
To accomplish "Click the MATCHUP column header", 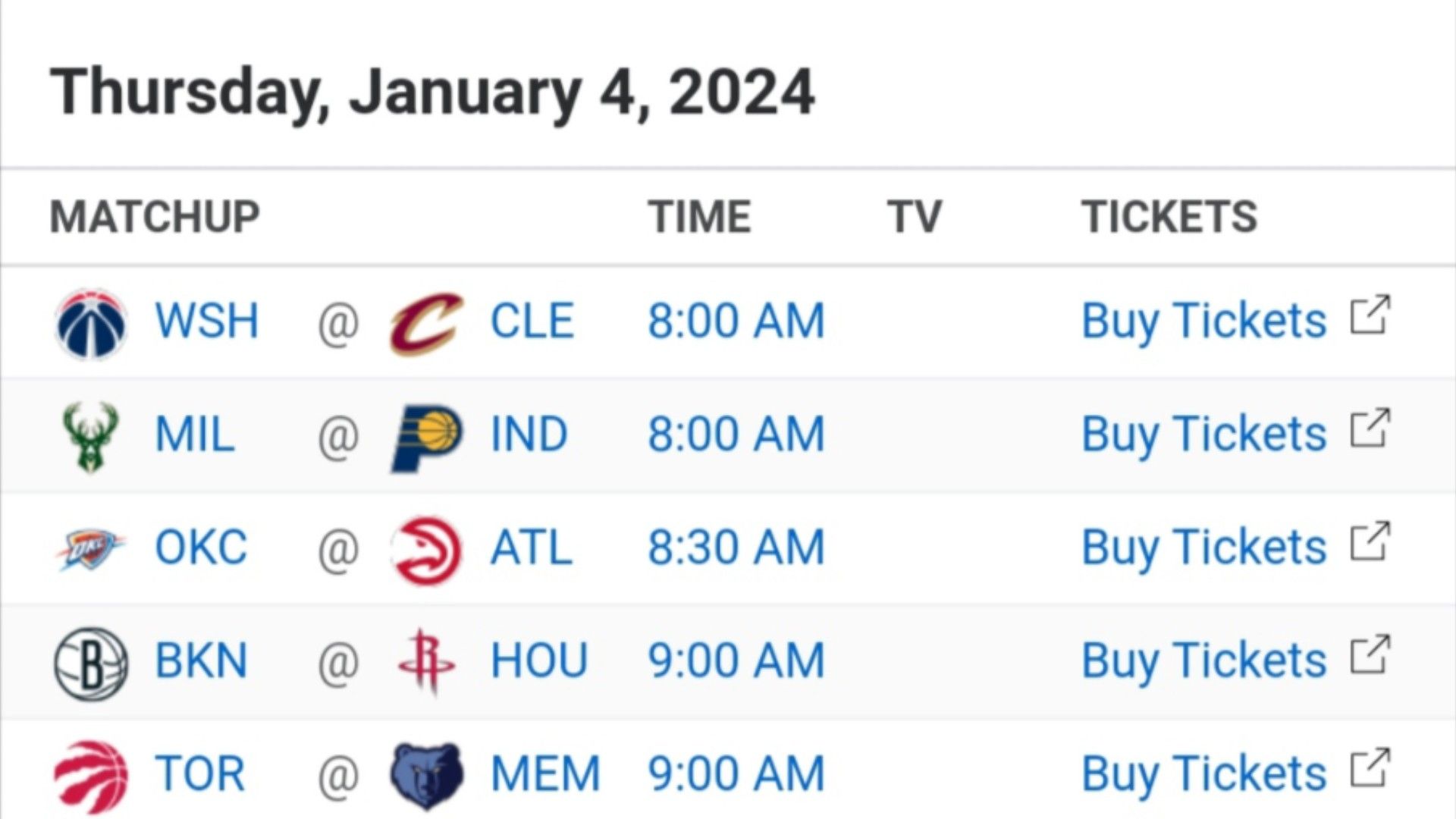I will 155,217.
